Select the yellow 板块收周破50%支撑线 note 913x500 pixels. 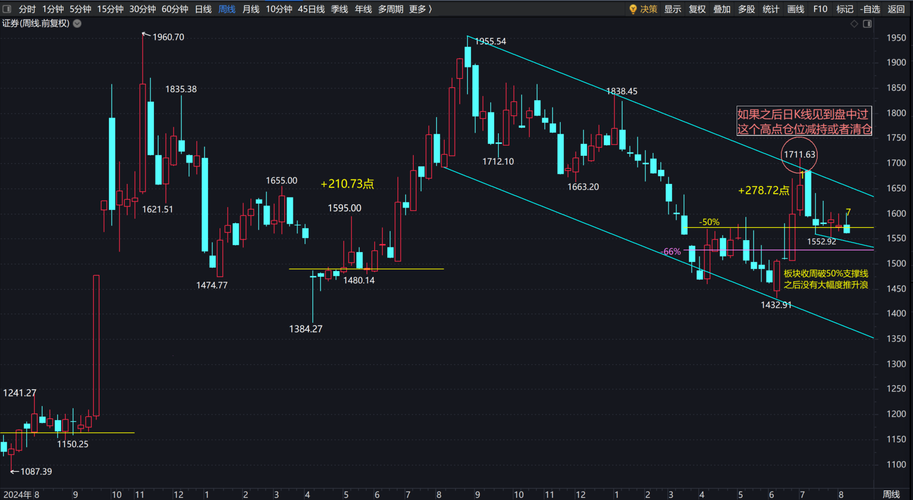(826, 279)
